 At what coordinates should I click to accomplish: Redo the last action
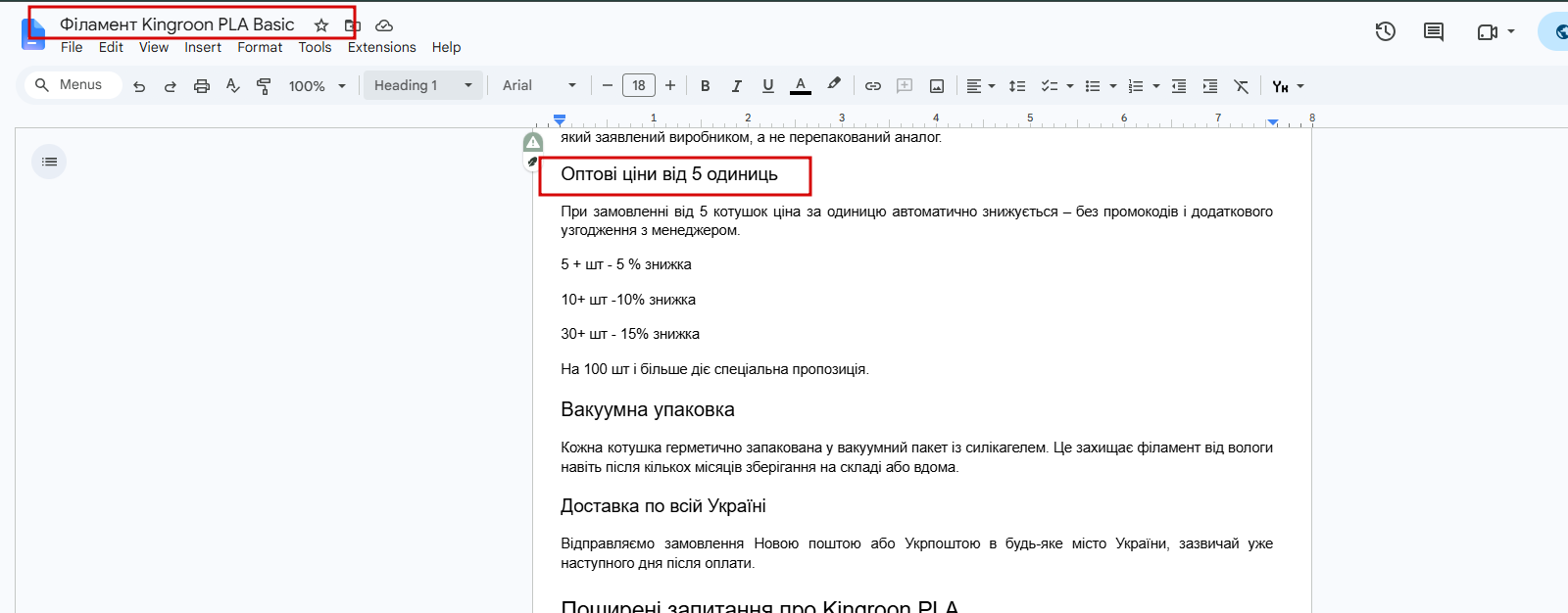click(x=171, y=86)
